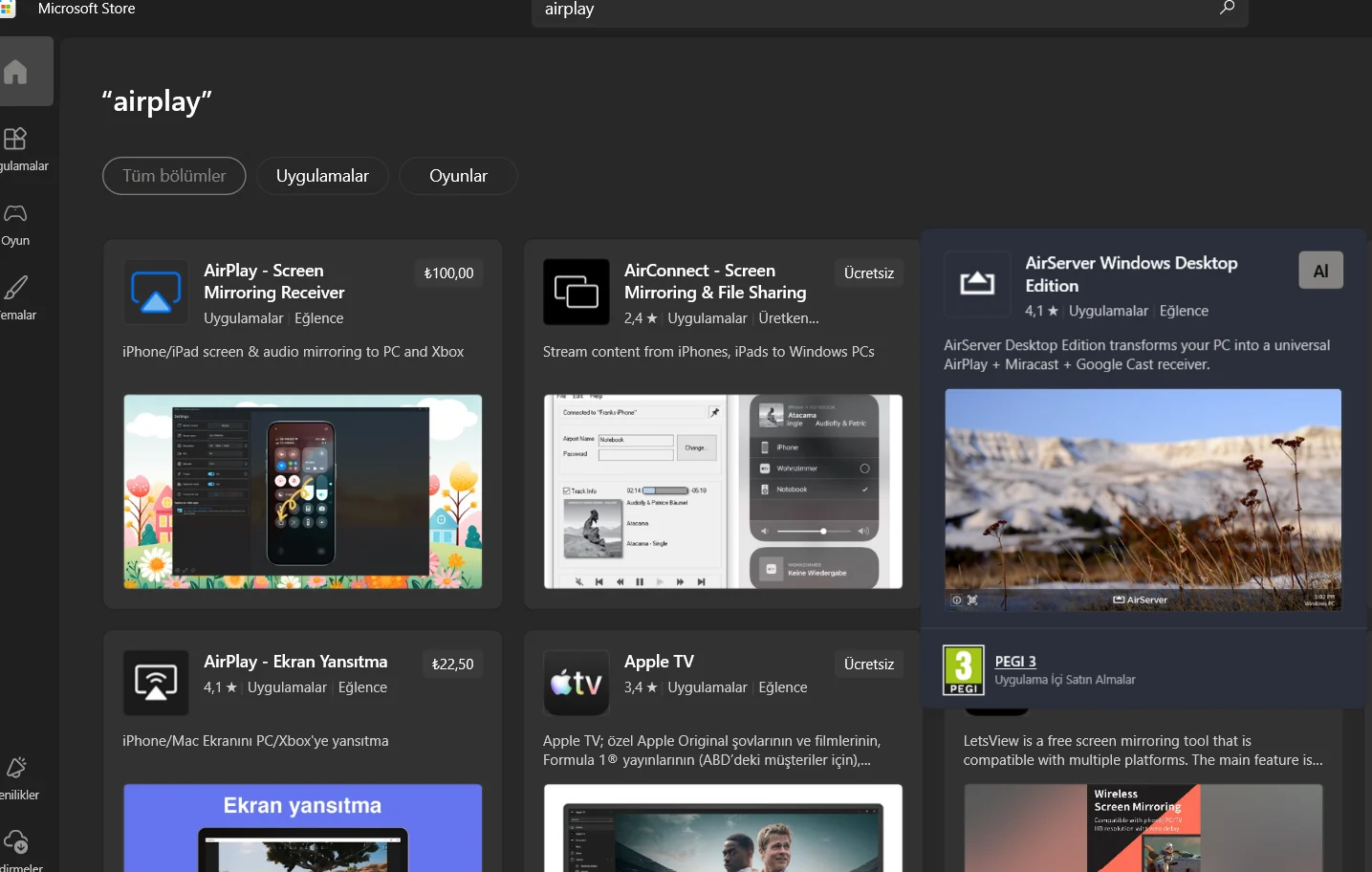Click "Uygulama İçi Satın Almalar" text
The image size is (1372, 872).
coord(1065,680)
